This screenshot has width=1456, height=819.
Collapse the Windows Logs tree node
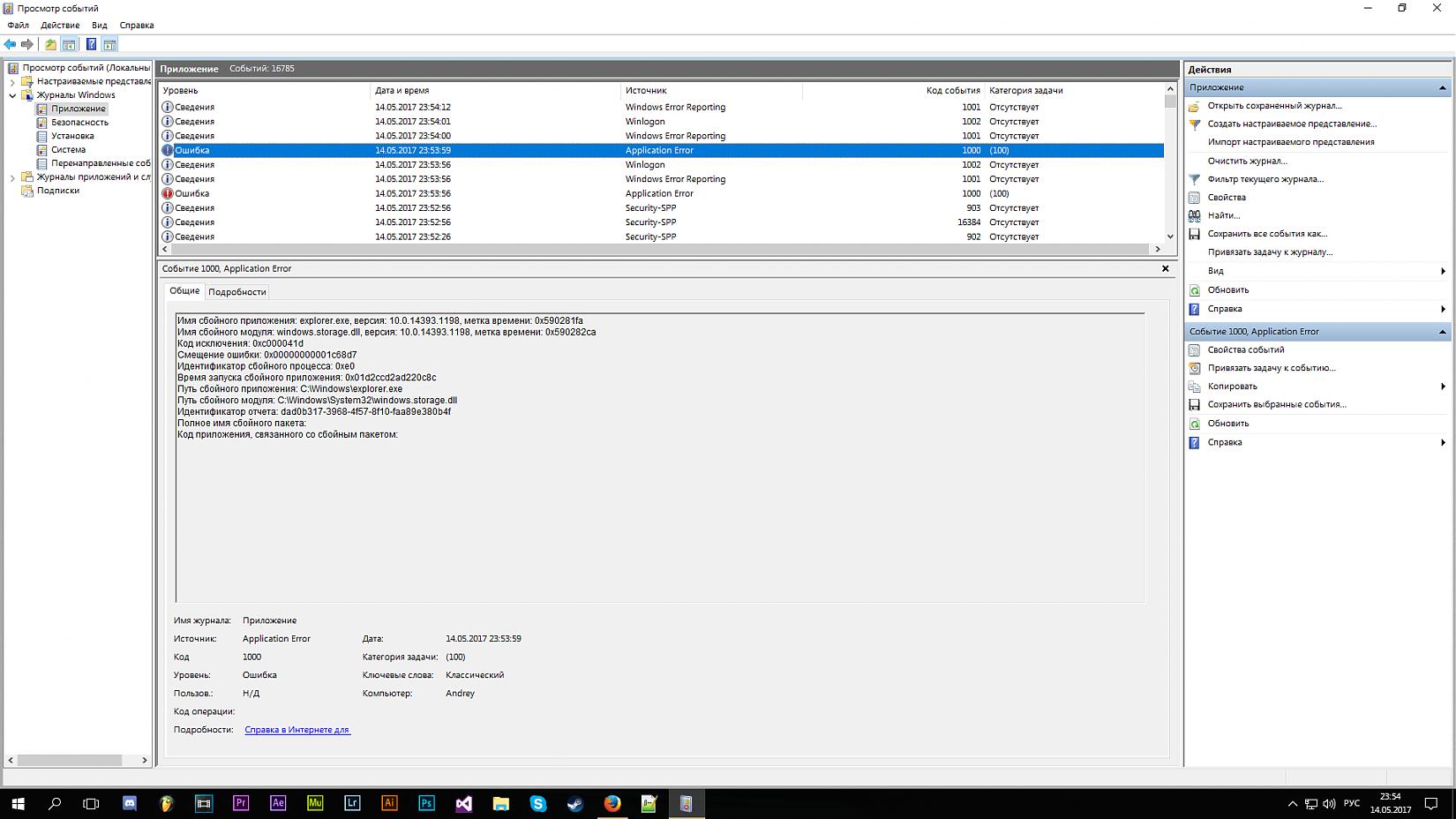pos(12,95)
